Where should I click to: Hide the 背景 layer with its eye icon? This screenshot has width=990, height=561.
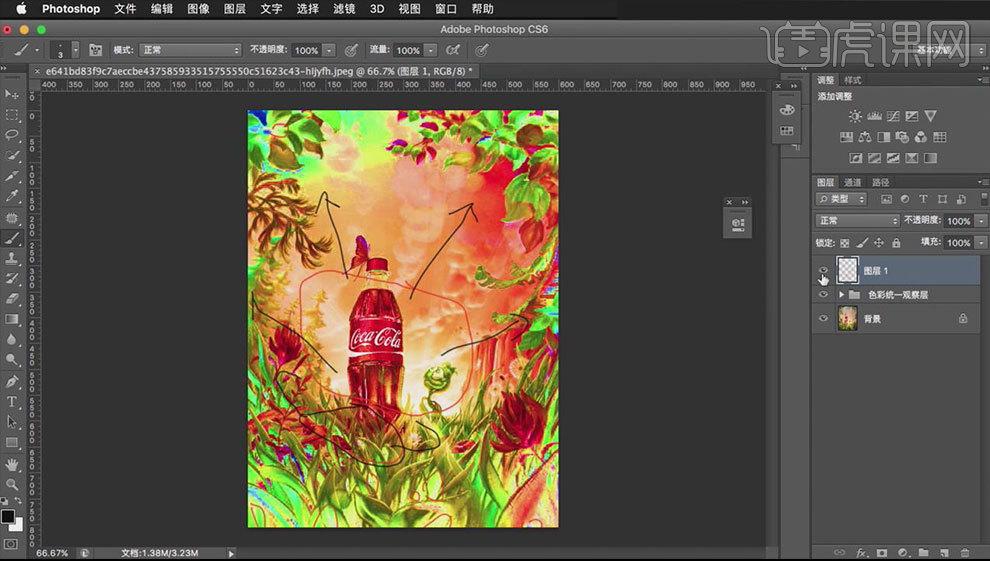[x=823, y=319]
